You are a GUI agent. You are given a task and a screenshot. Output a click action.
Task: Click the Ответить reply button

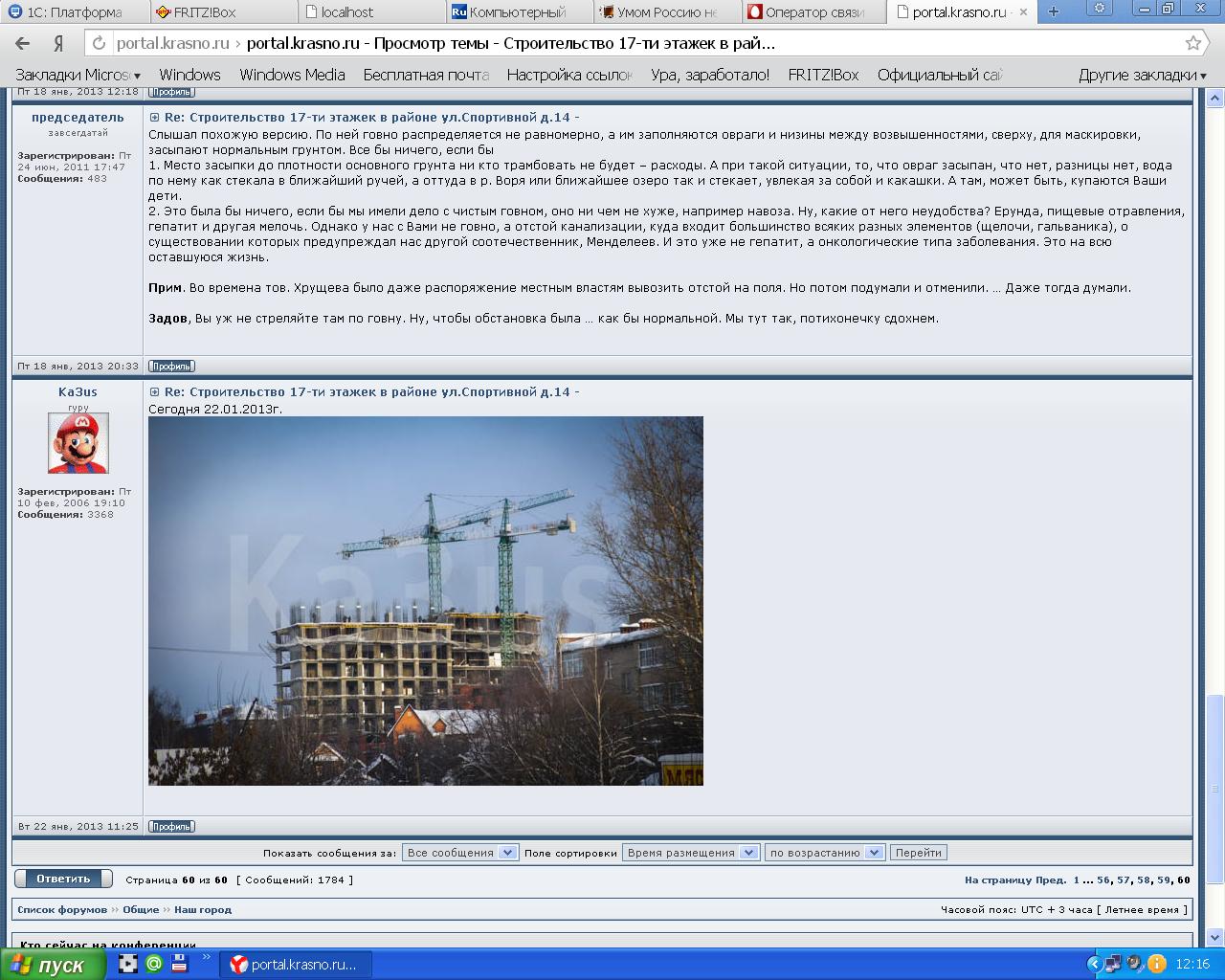tap(63, 879)
